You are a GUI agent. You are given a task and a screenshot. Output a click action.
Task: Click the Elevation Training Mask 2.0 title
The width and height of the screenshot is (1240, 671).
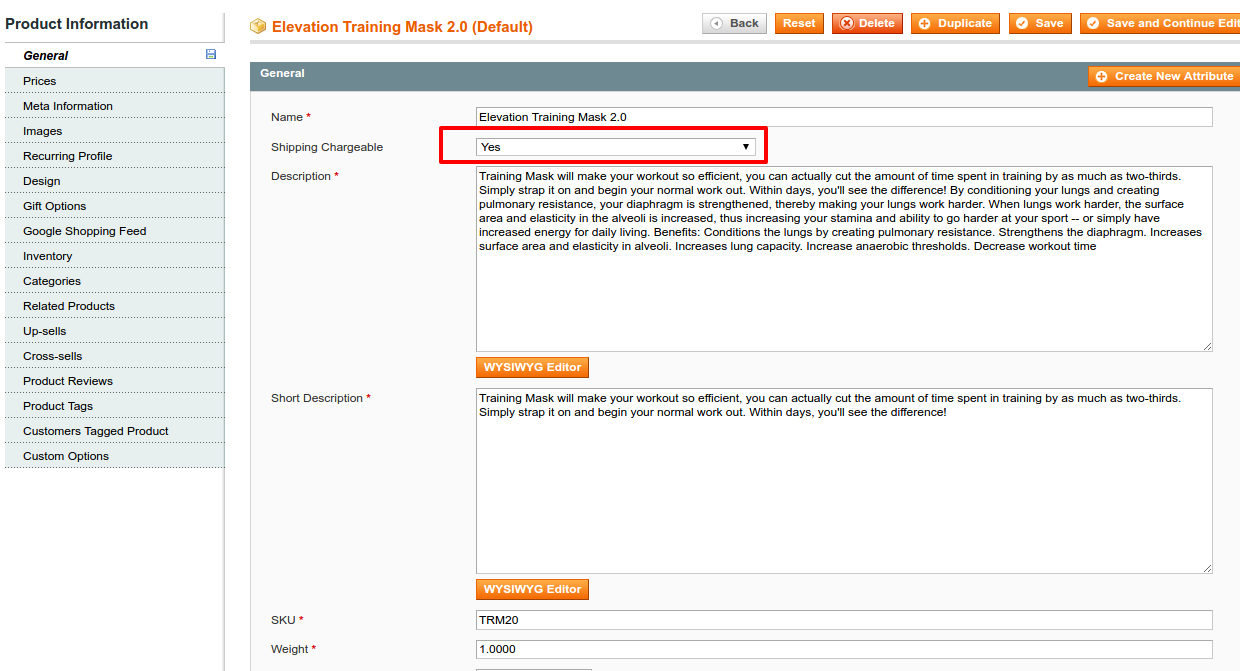pos(402,27)
